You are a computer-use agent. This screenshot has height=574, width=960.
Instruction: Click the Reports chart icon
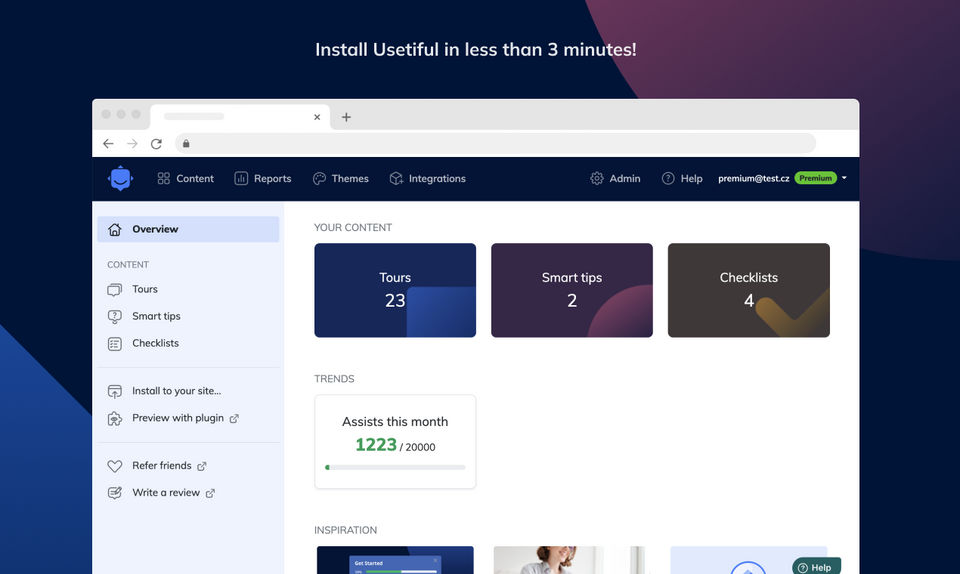[241, 178]
